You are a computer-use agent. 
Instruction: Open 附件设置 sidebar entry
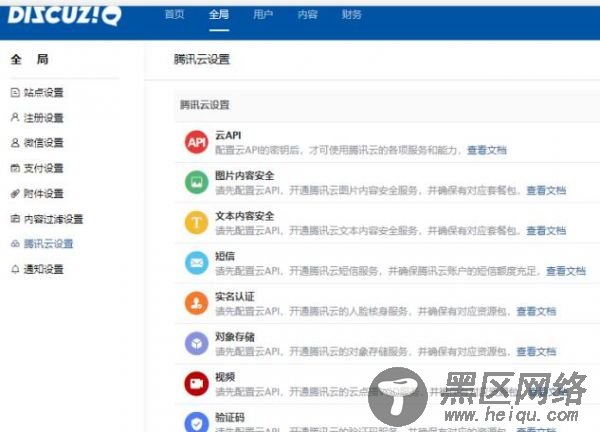coord(44,194)
